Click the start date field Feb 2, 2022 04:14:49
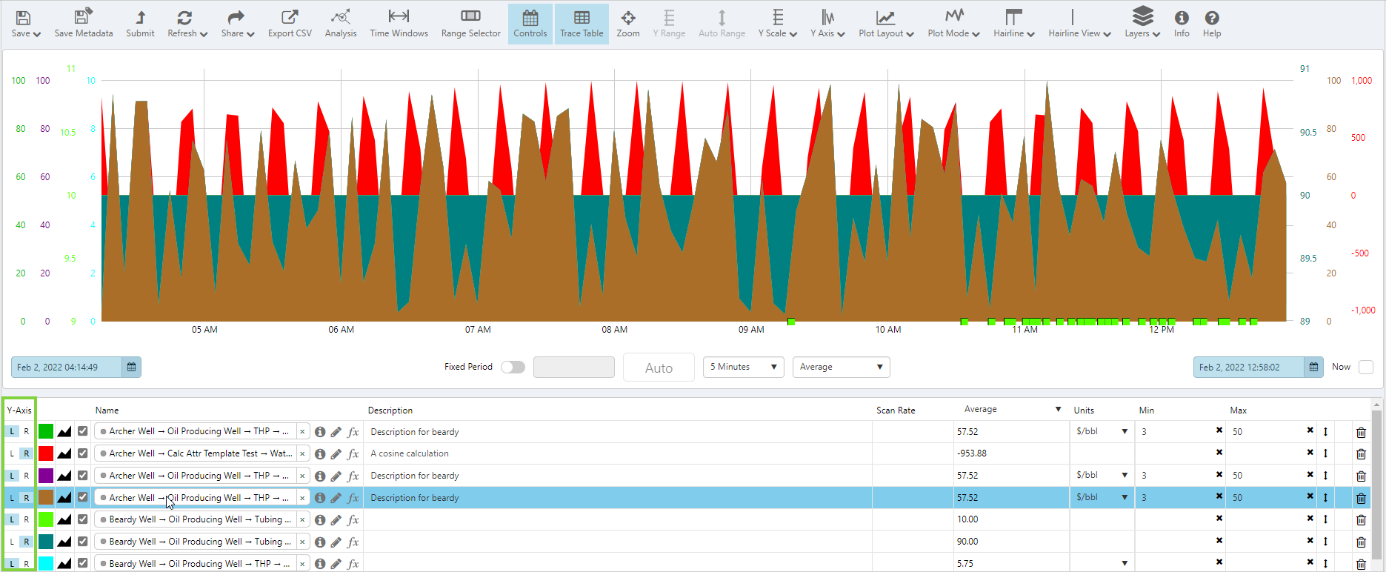Image resolution: width=1386 pixels, height=572 pixels. click(x=68, y=367)
